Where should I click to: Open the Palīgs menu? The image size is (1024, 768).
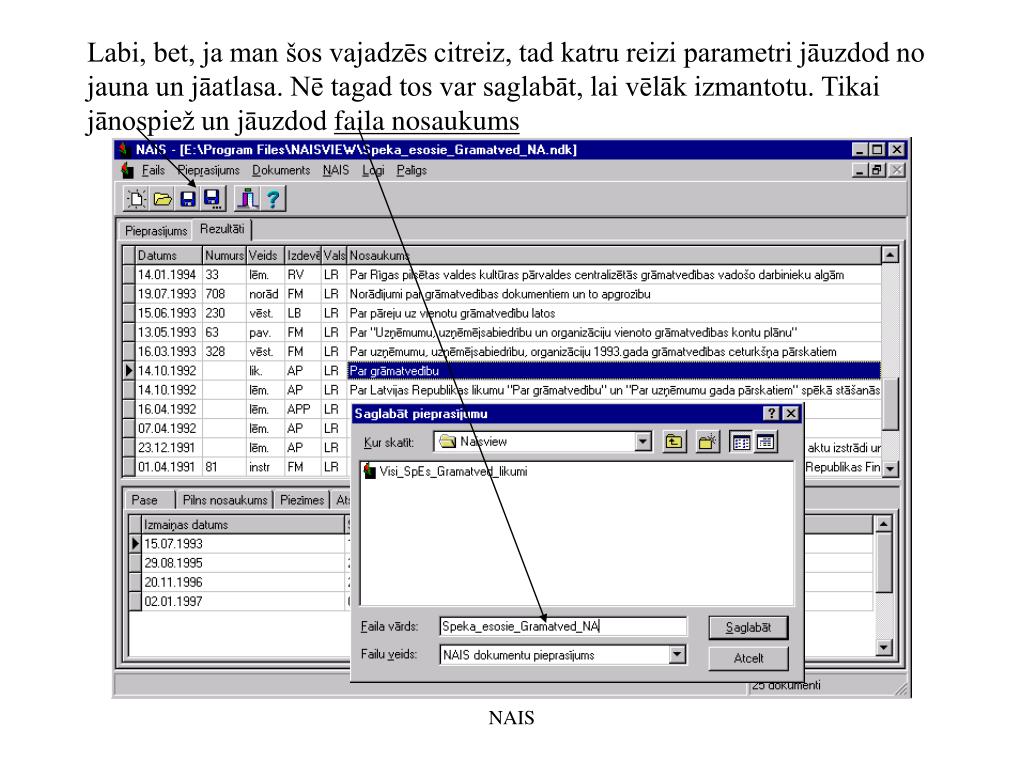click(411, 170)
